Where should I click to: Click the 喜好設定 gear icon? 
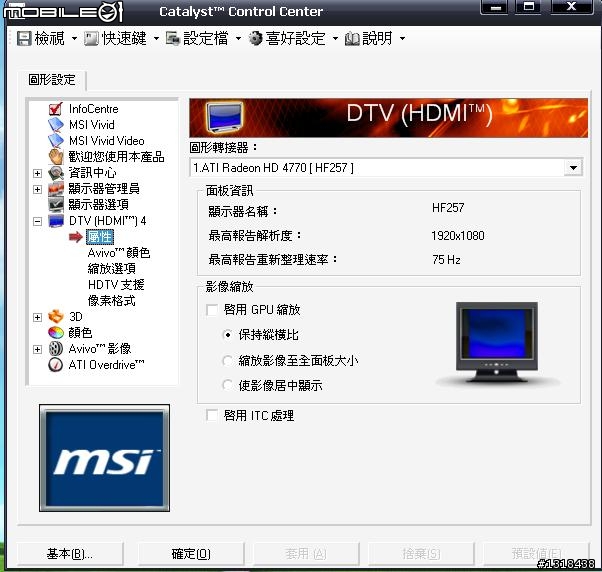coord(255,38)
